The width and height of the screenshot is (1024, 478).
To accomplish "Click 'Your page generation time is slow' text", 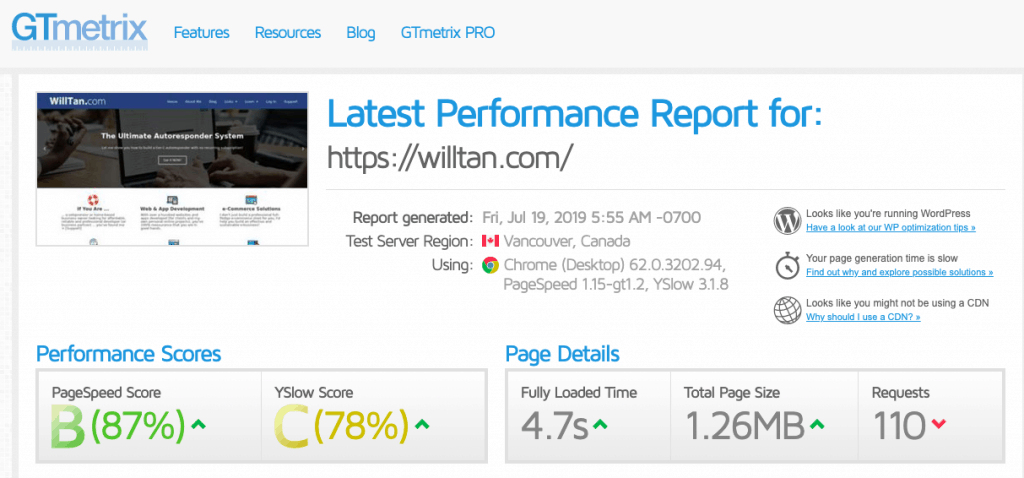I will [882, 258].
